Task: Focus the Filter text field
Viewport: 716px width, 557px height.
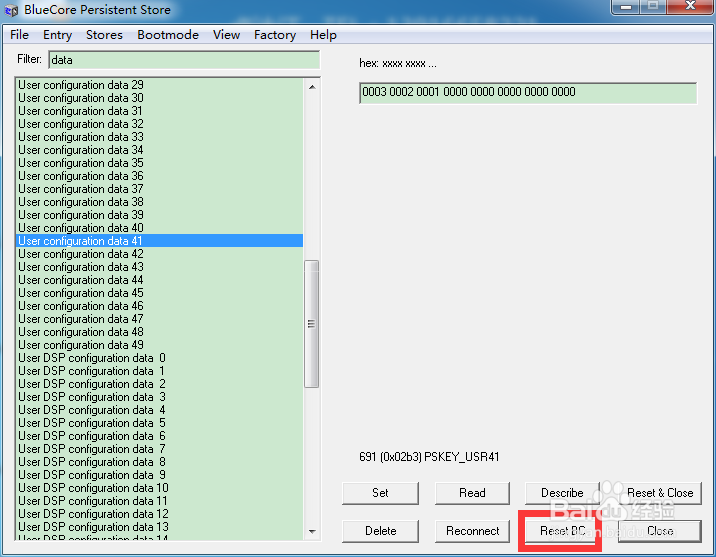Action: tap(184, 60)
